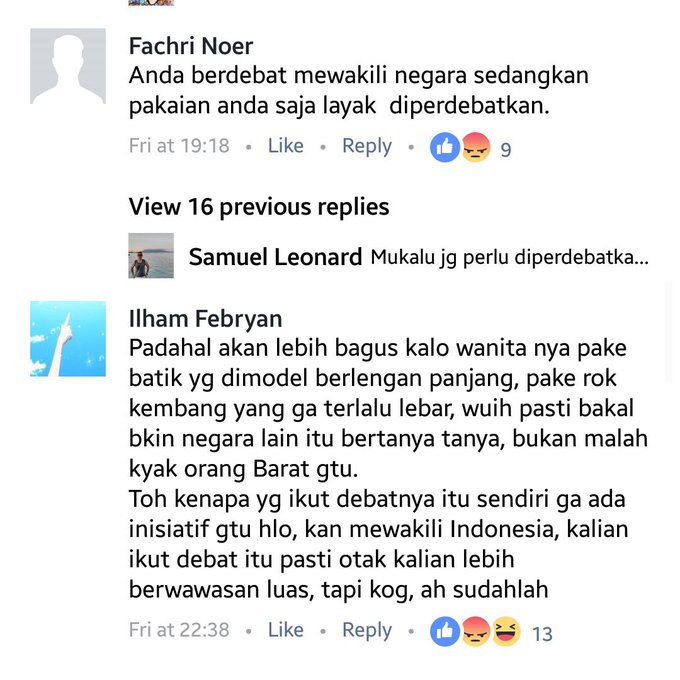Screen dimensions: 680x680
Task: Open Ilham Febryan's profile picture
Action: pos(68,339)
